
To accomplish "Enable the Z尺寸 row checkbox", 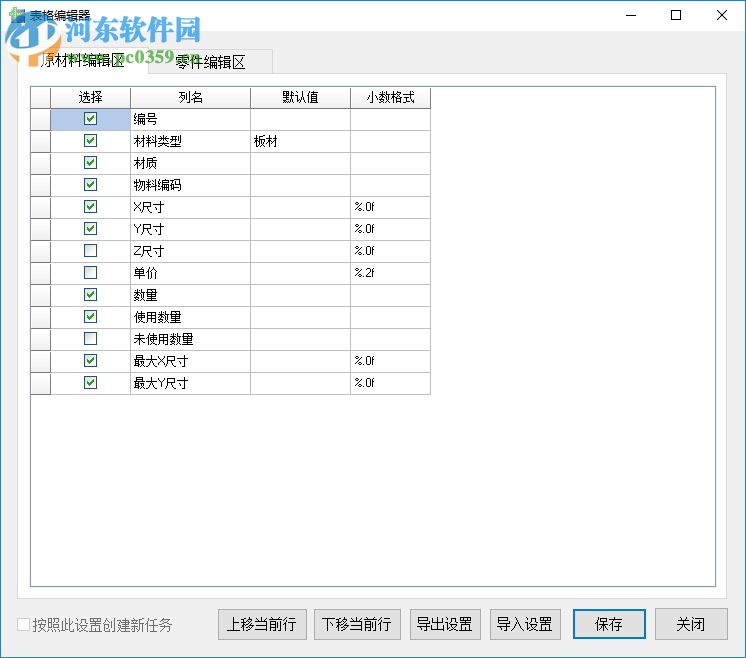I will (x=90, y=250).
